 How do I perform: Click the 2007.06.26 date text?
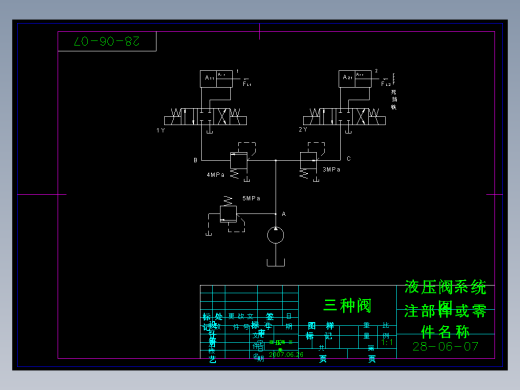286,355
